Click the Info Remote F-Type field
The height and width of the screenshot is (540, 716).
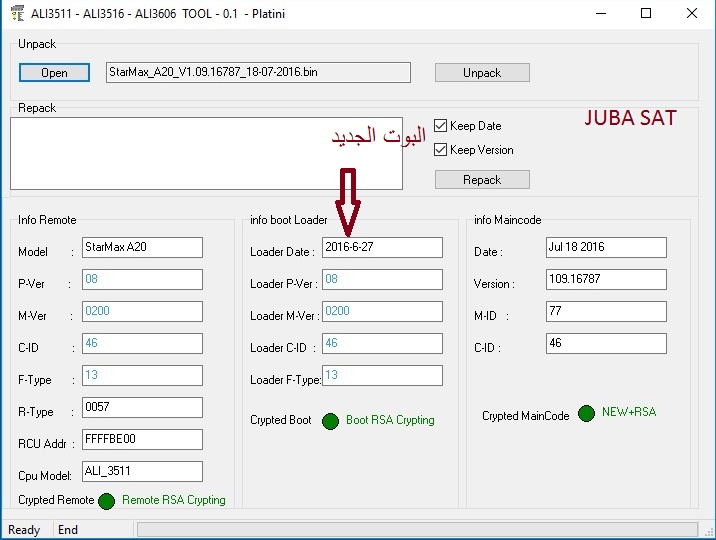142,375
